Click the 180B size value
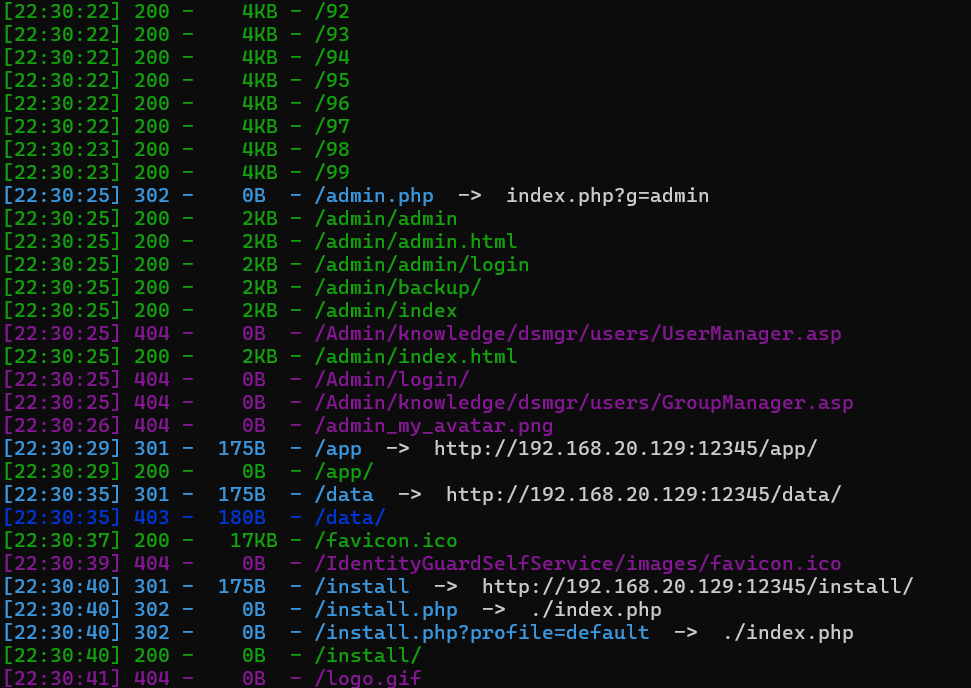971x688 pixels. 242,518
